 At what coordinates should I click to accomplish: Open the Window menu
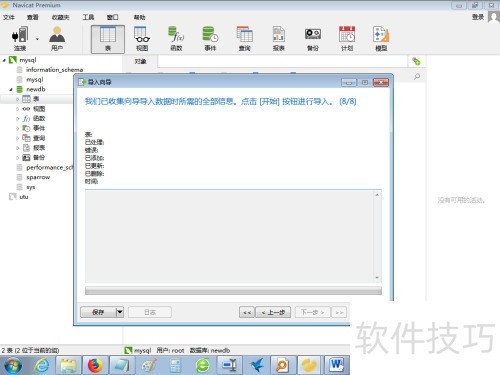click(113, 17)
